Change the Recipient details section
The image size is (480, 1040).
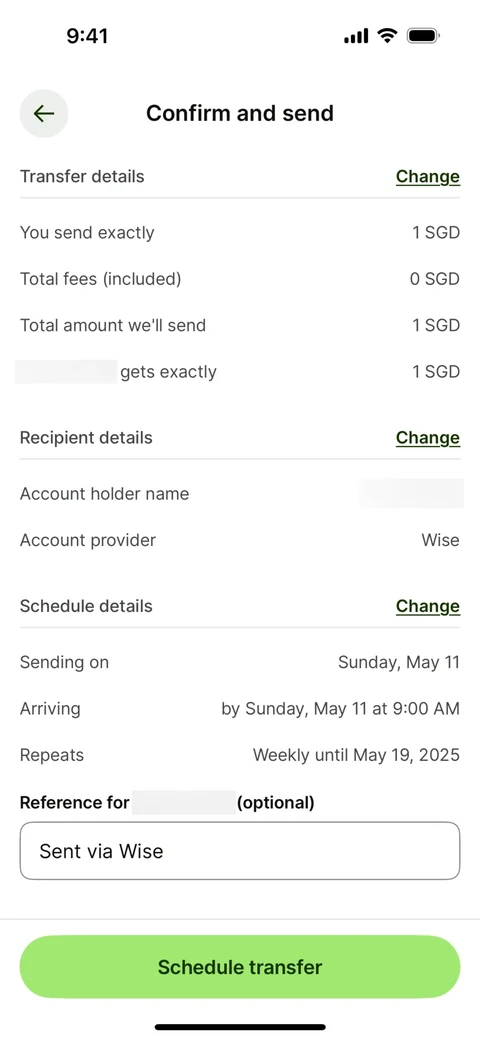coord(428,438)
